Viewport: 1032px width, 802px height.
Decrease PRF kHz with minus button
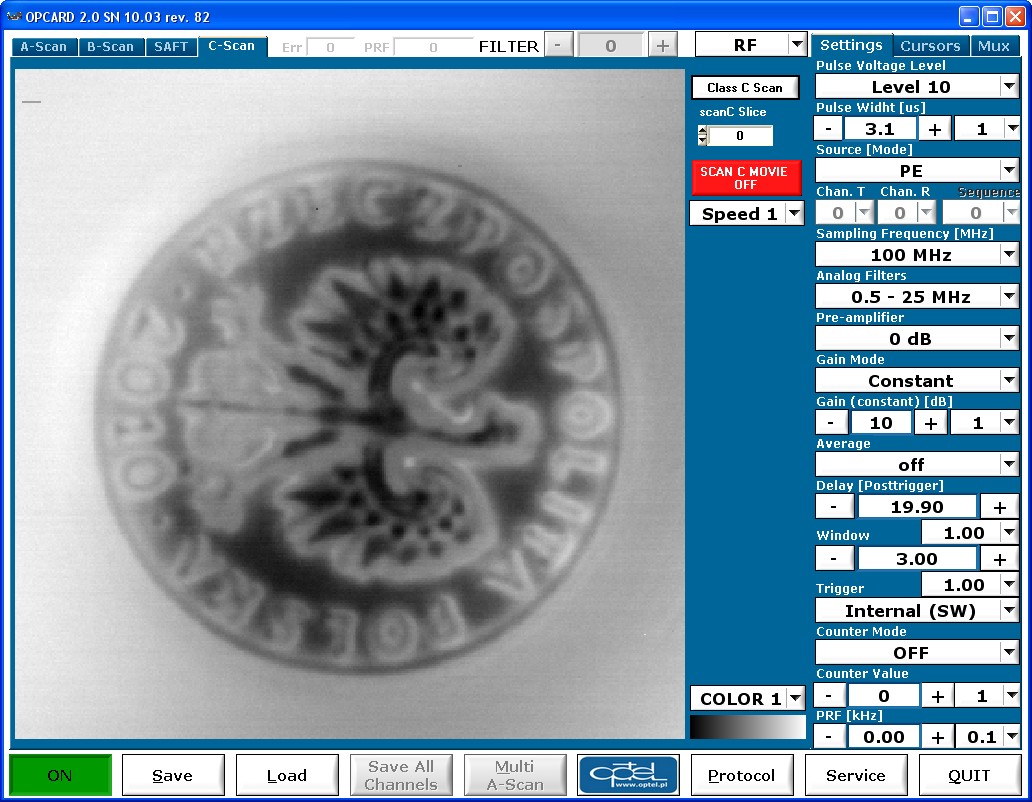tap(829, 737)
